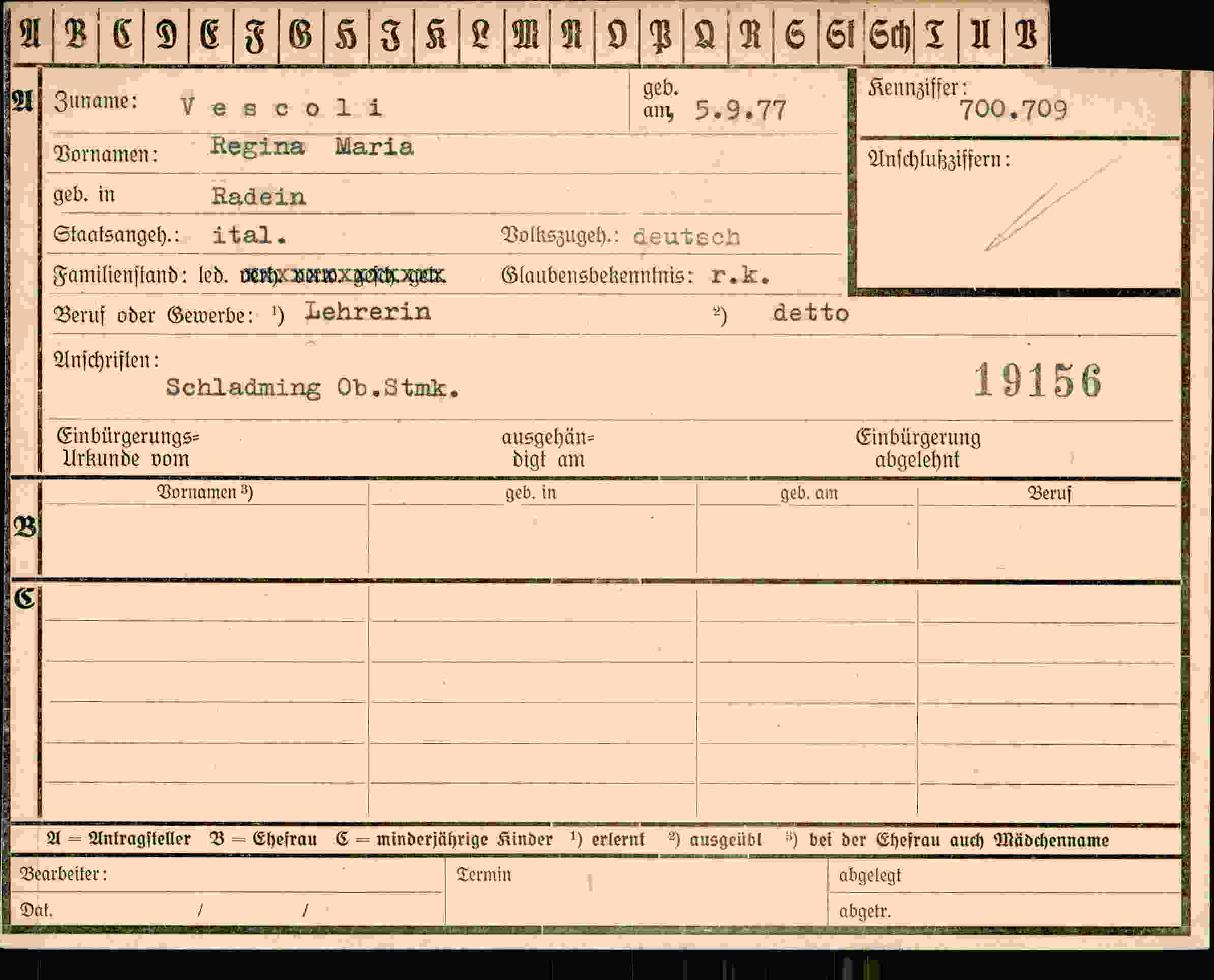The height and width of the screenshot is (980, 1214).
Task: Click the 'Kennziffer:' label
Action: tap(918, 87)
